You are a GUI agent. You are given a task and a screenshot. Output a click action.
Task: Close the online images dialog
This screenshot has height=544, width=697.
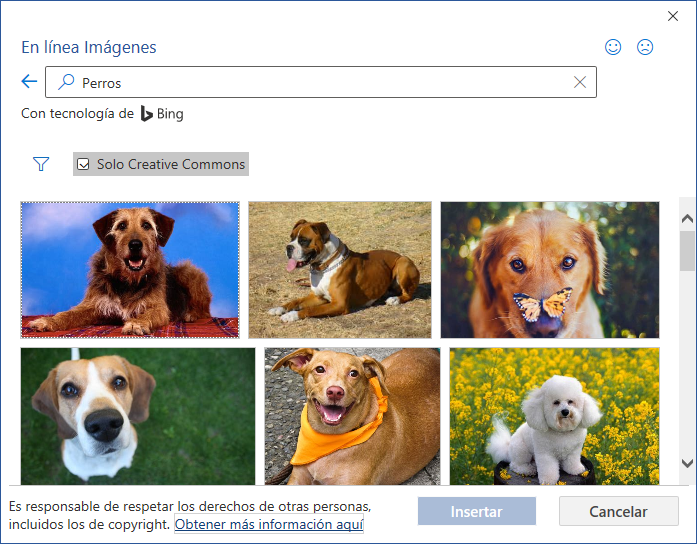point(673,15)
